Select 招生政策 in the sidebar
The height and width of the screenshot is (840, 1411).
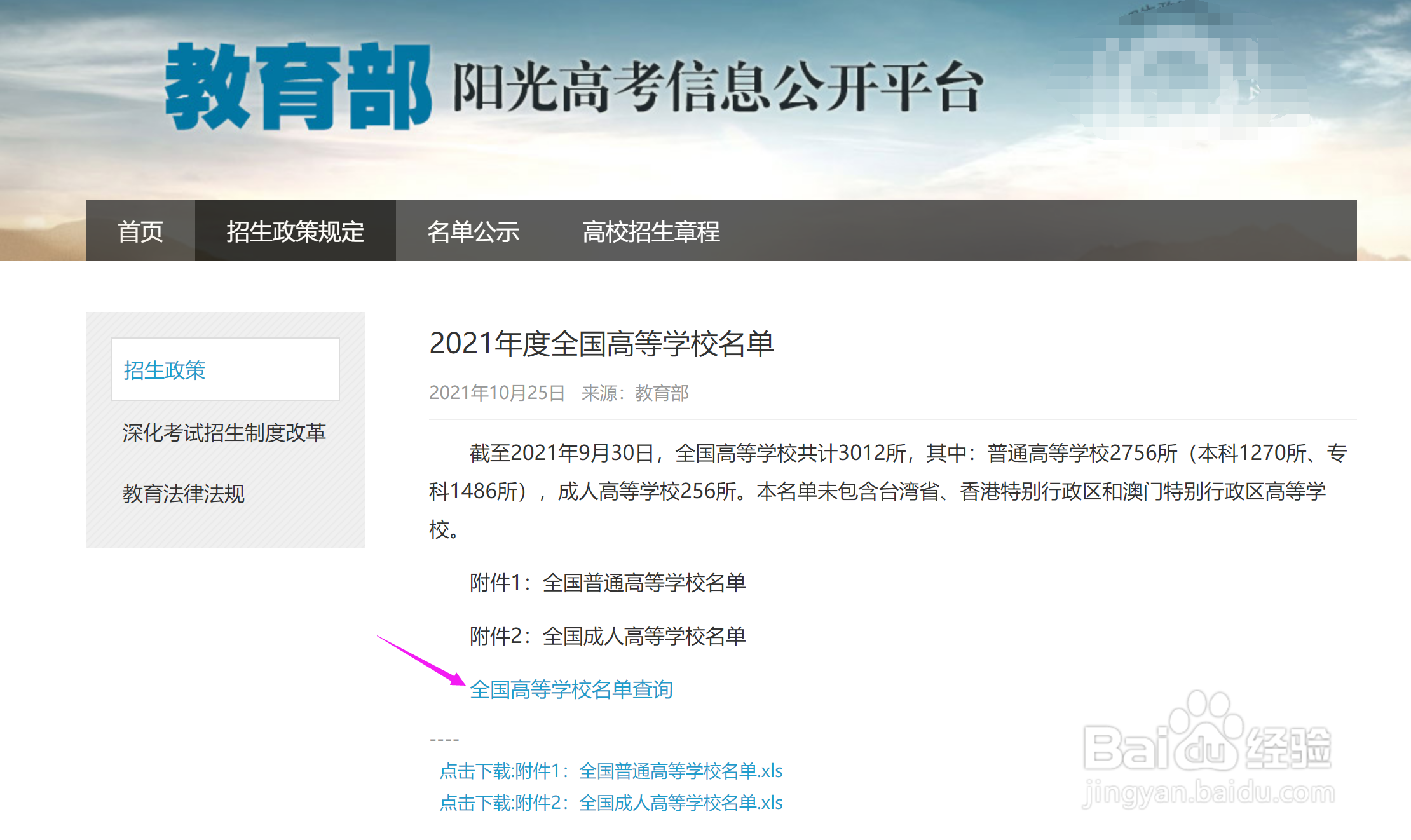tap(226, 369)
